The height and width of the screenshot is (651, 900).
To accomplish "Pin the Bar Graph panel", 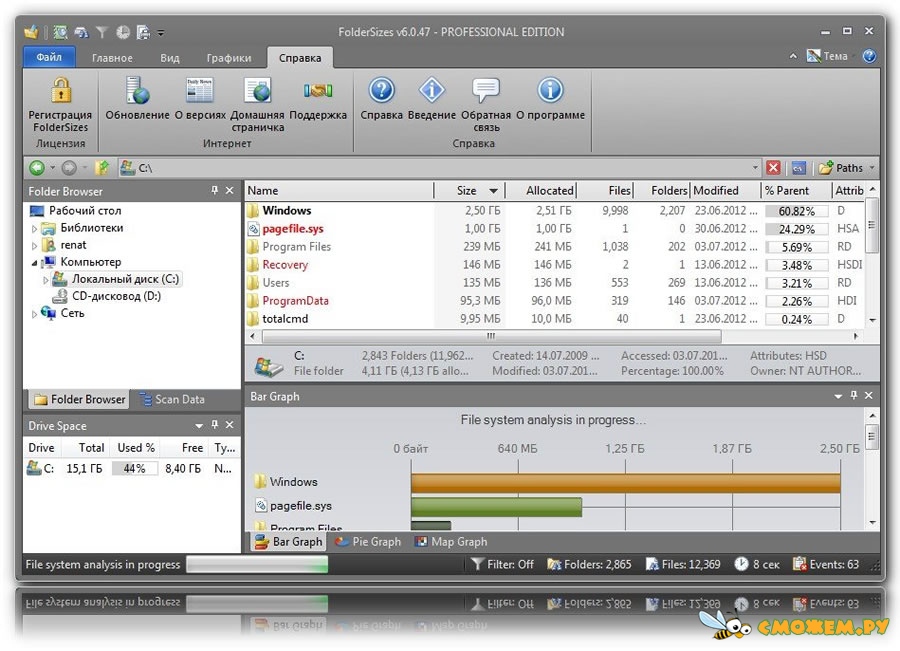I will pyautogui.click(x=854, y=396).
